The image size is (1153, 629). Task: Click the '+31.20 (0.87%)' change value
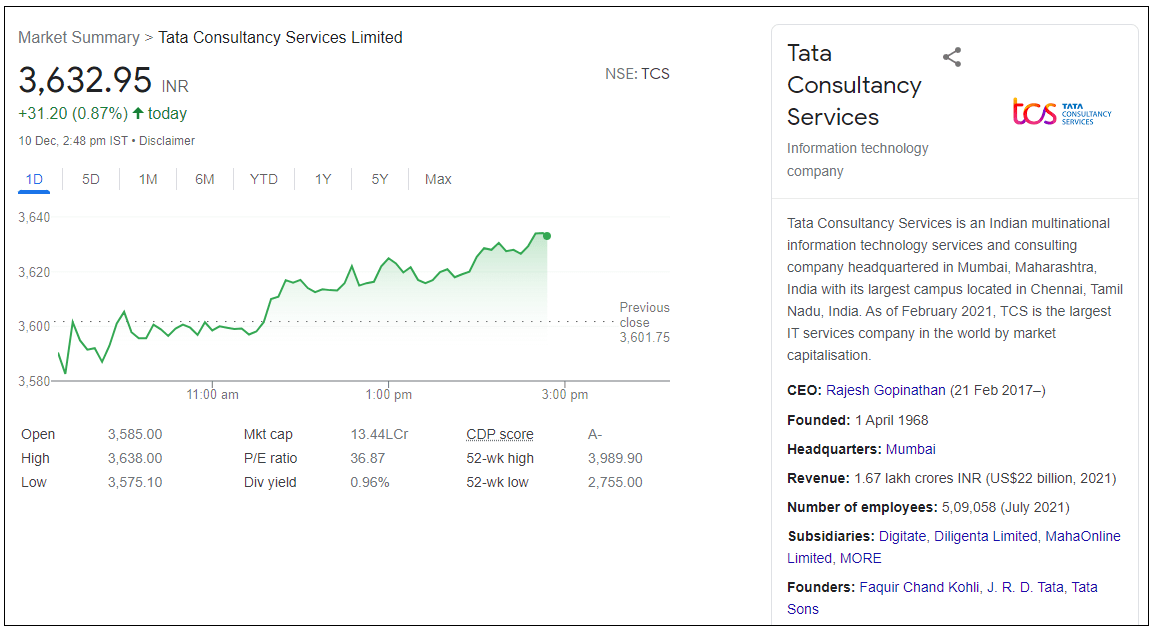pyautogui.click(x=73, y=113)
